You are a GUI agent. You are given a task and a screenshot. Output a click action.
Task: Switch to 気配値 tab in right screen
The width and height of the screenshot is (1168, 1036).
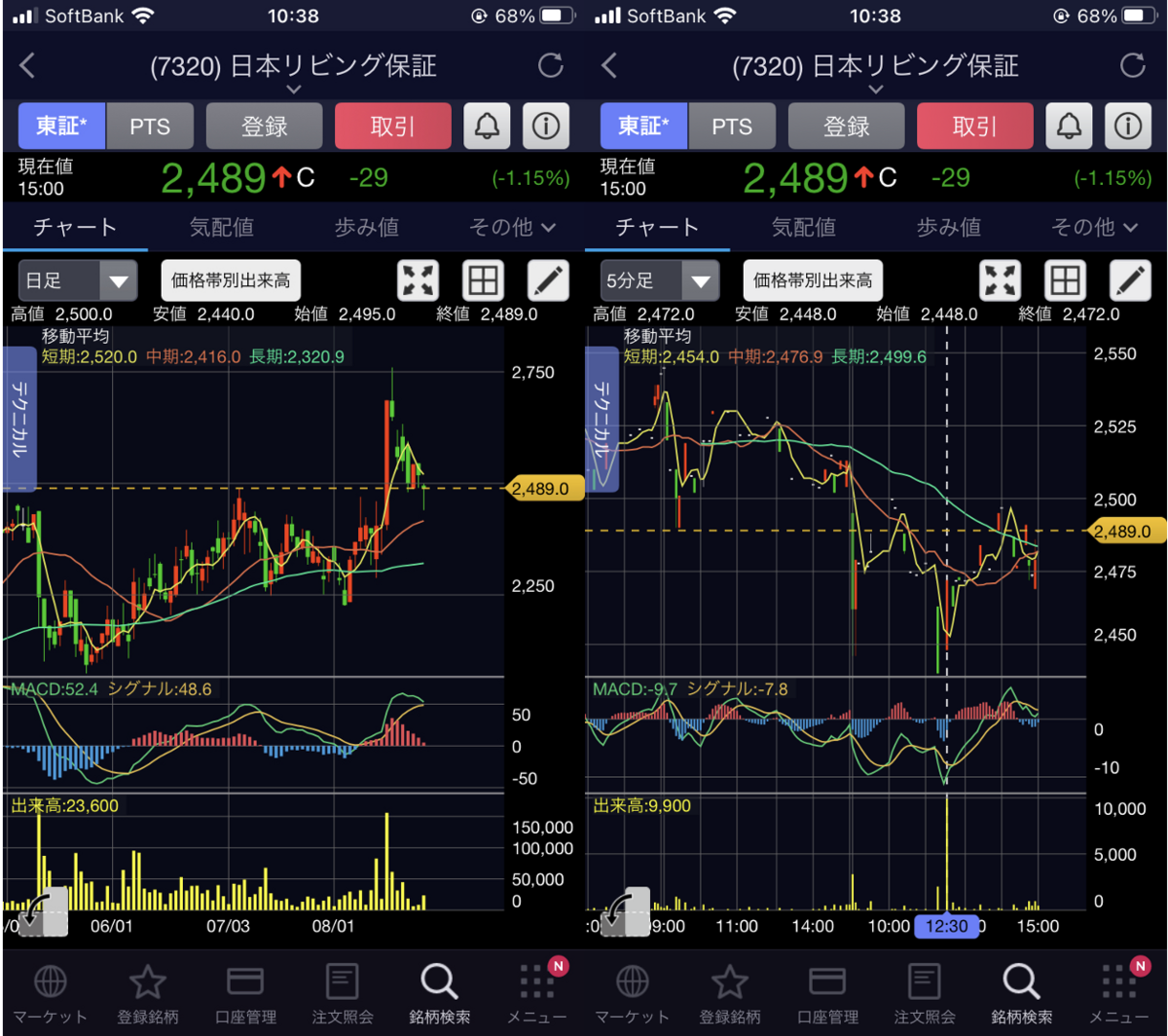click(x=803, y=227)
